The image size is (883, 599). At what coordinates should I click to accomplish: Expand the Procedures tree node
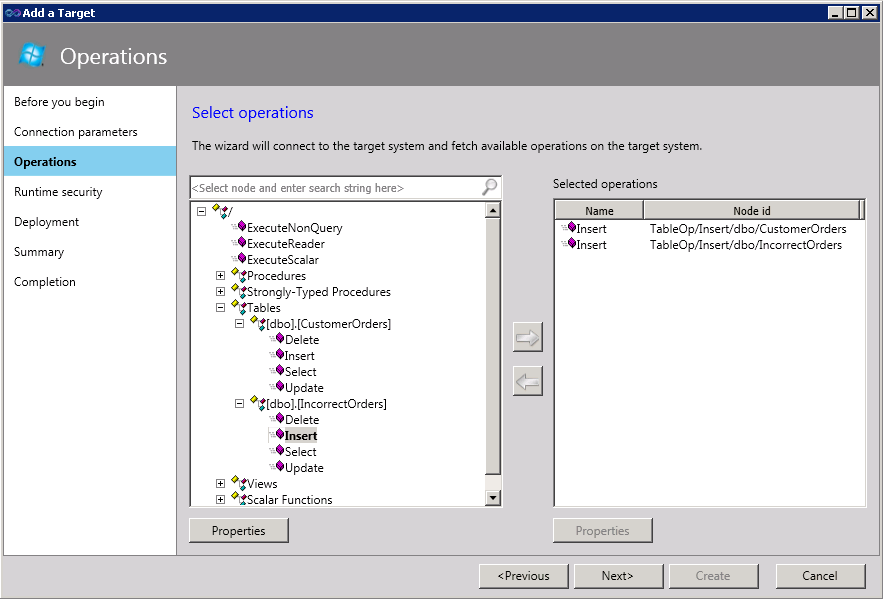coord(220,276)
